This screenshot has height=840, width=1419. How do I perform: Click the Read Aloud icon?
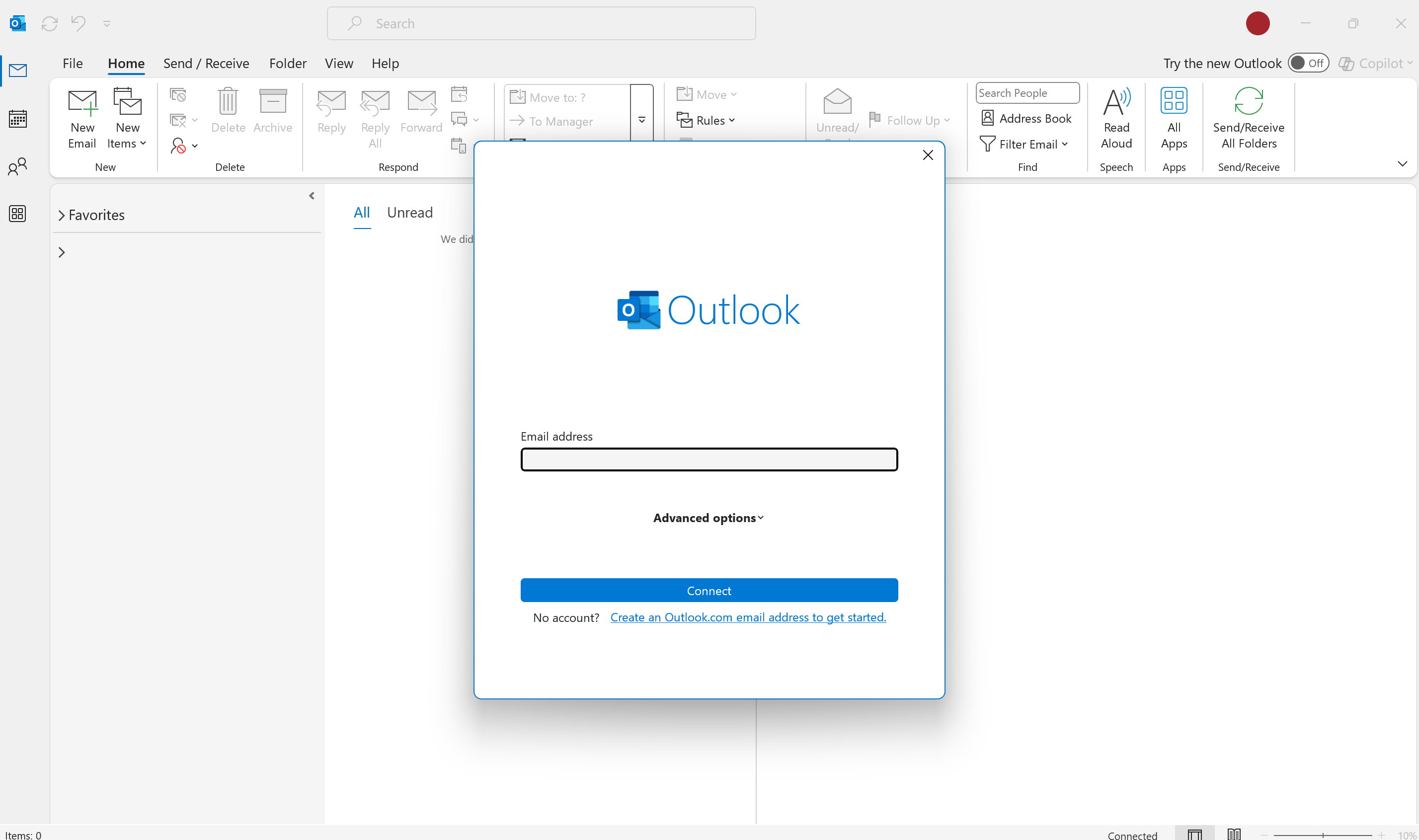[1116, 119]
